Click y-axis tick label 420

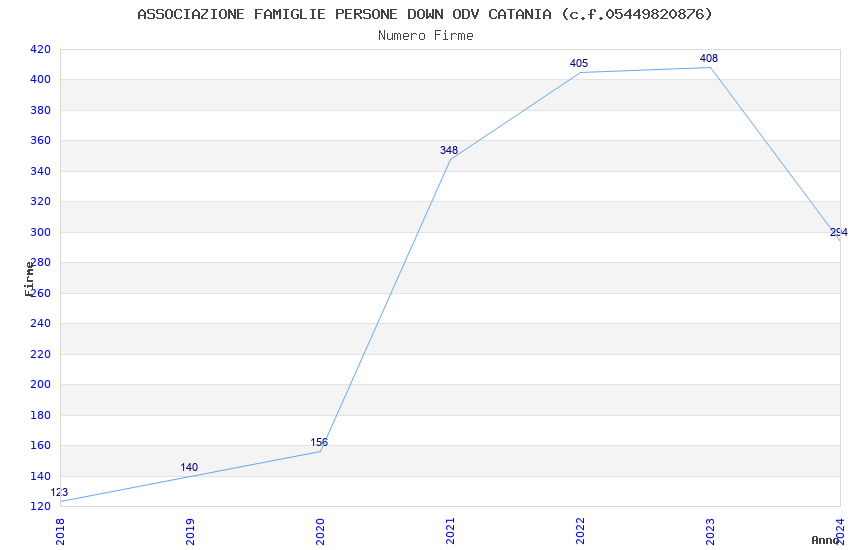(x=40, y=49)
